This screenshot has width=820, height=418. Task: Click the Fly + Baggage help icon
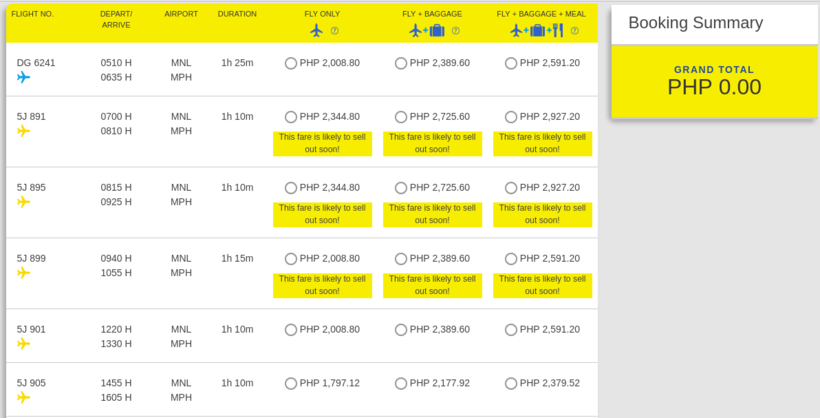tap(455, 31)
